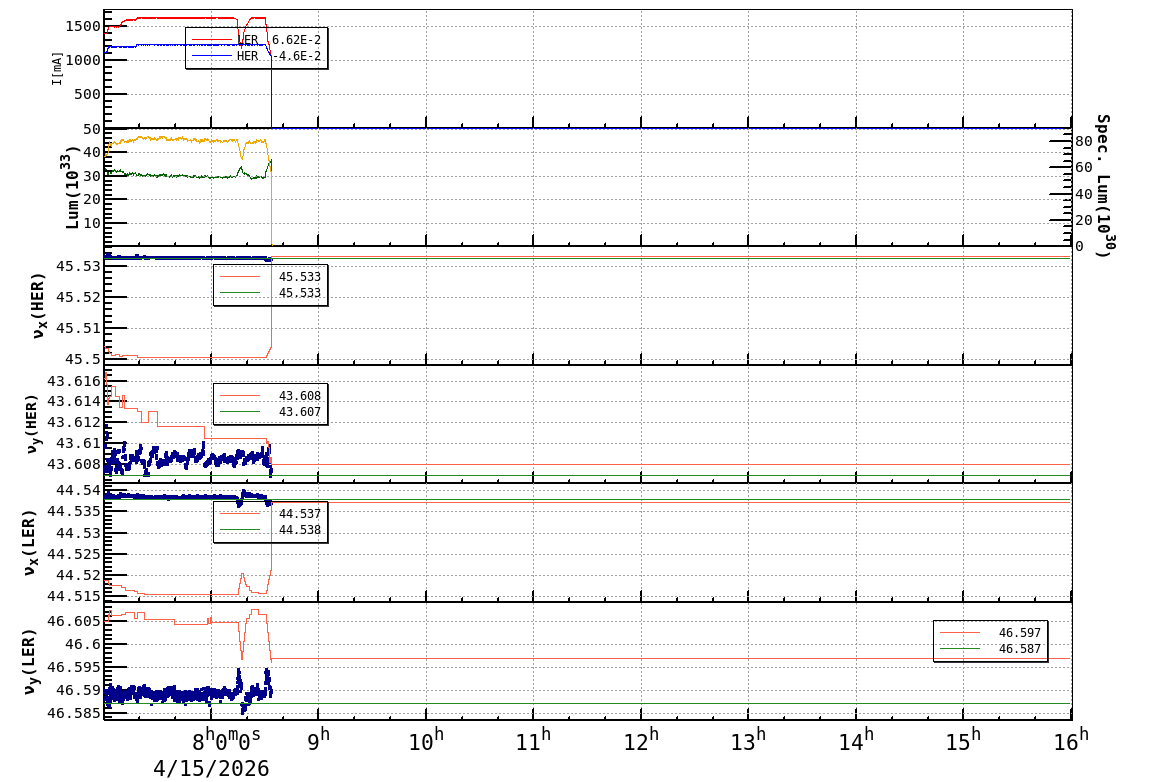Click the 4/15/2026 date label
This screenshot has width=1154, height=782.
point(211,768)
